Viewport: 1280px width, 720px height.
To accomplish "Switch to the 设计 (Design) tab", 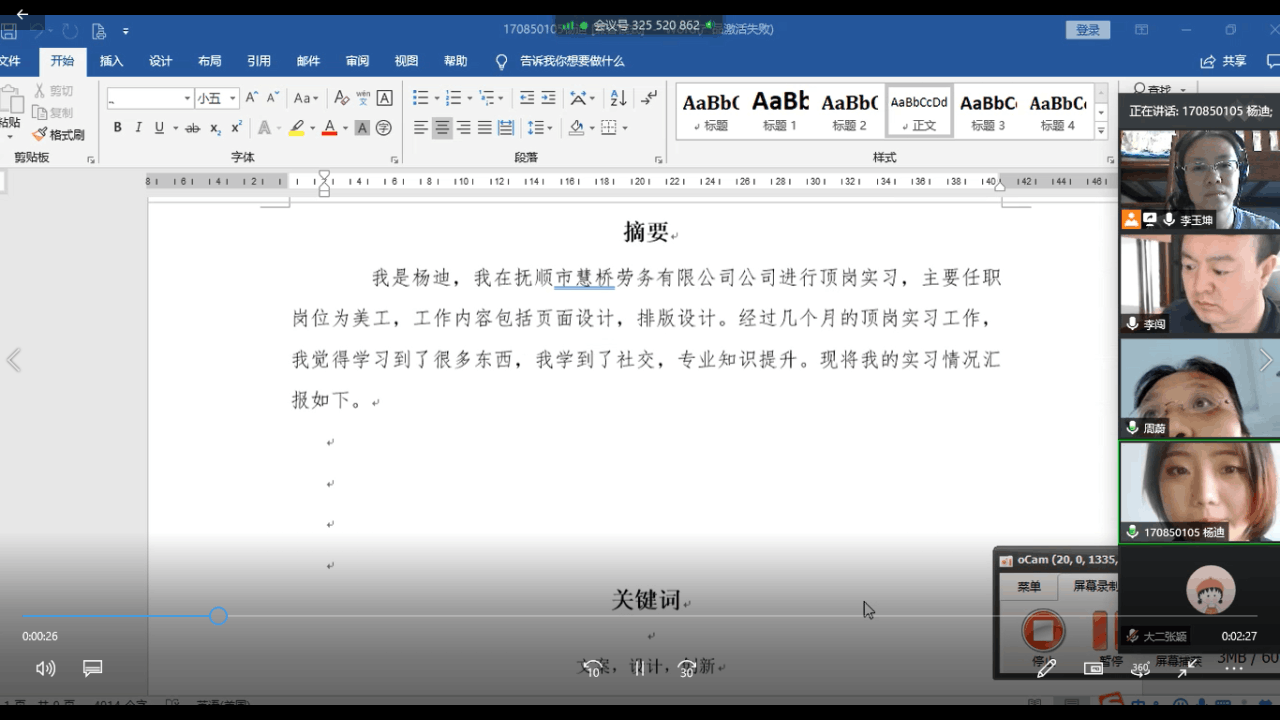I will point(161,61).
